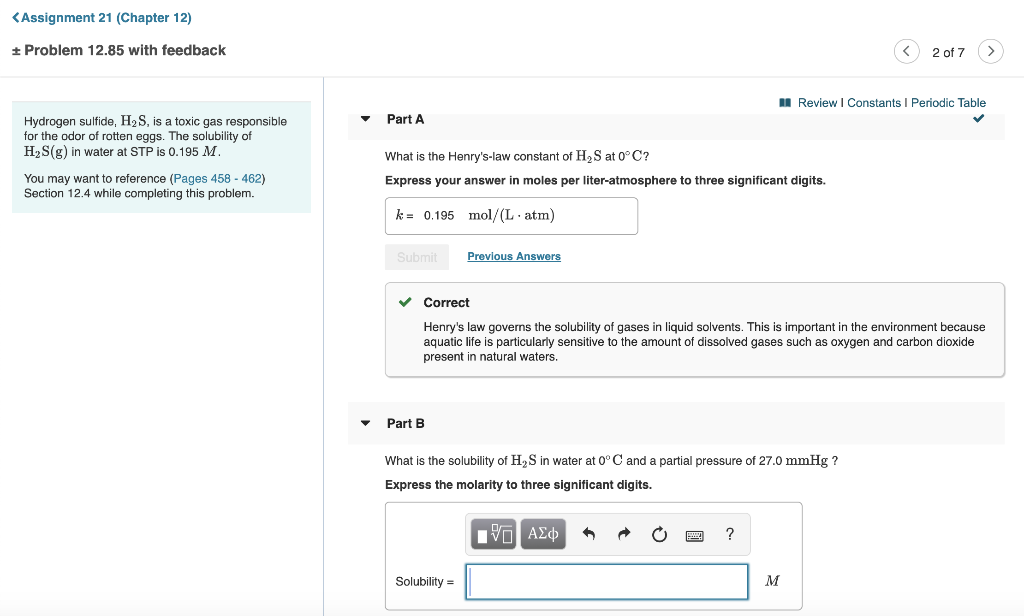Go to next problem arrow
Image resolution: width=1024 pixels, height=616 pixels.
tap(990, 51)
